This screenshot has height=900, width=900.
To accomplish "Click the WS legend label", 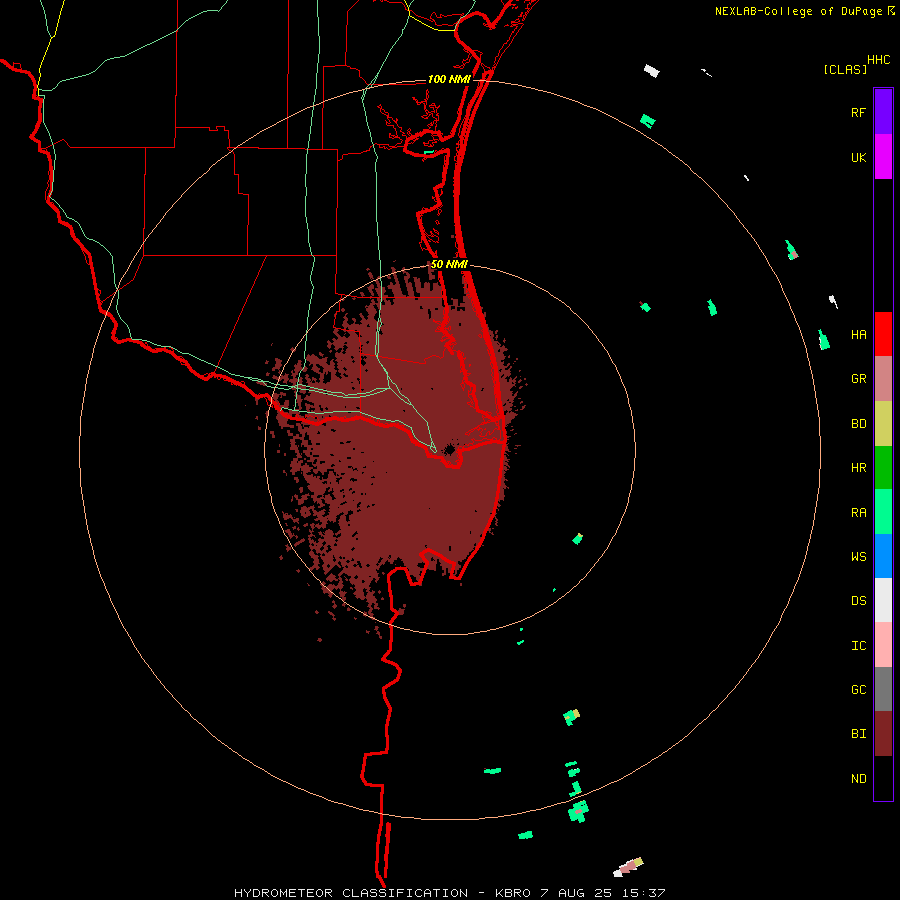I will click(x=858, y=557).
